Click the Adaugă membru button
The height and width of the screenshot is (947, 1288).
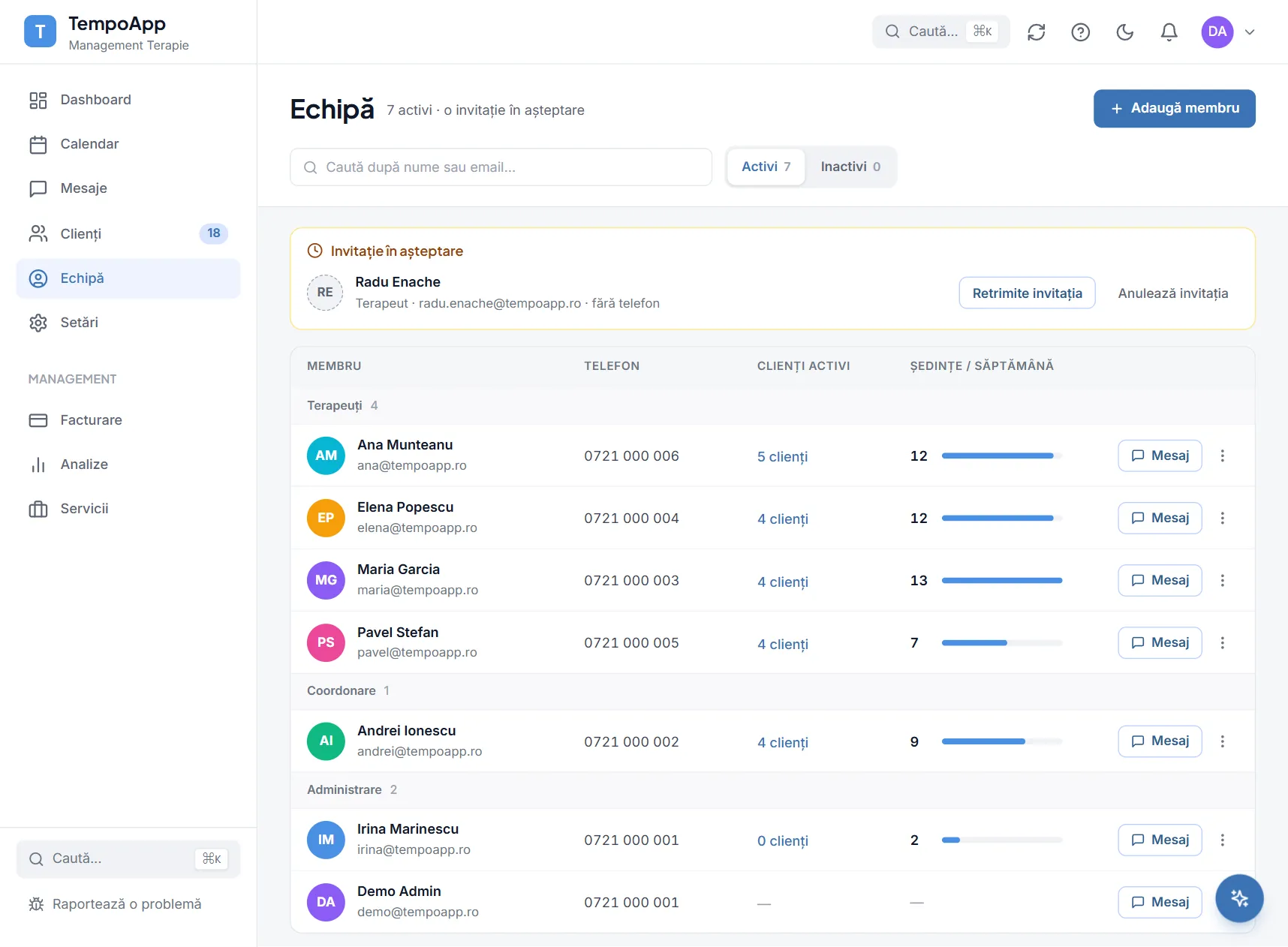tap(1174, 109)
